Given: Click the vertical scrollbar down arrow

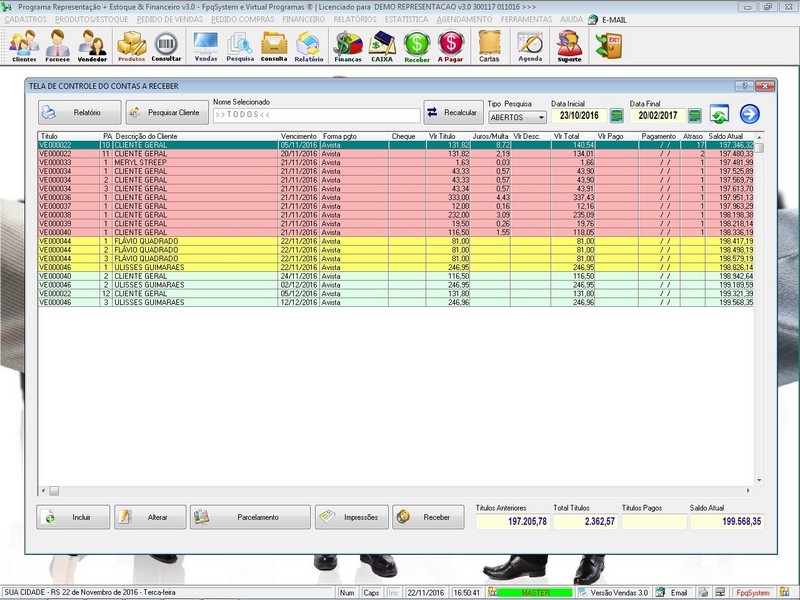Looking at the screenshot, I should 759,480.
